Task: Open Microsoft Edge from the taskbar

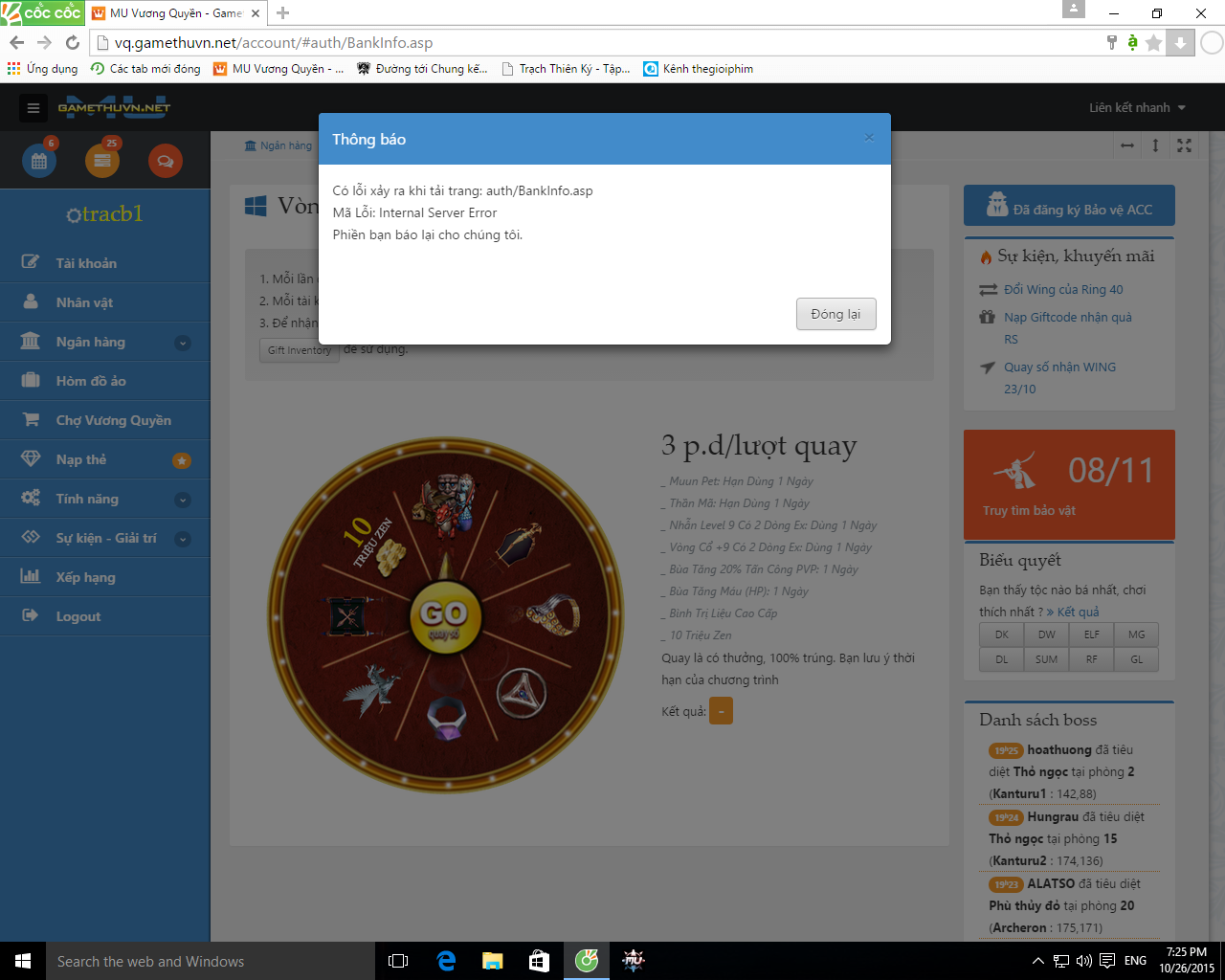Action: pos(446,961)
